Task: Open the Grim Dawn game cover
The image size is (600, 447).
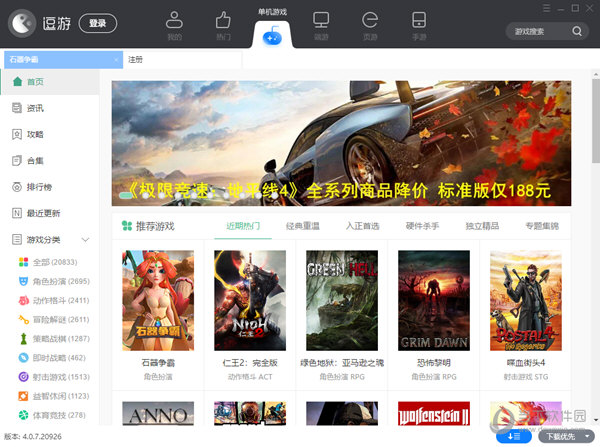Action: coord(434,300)
